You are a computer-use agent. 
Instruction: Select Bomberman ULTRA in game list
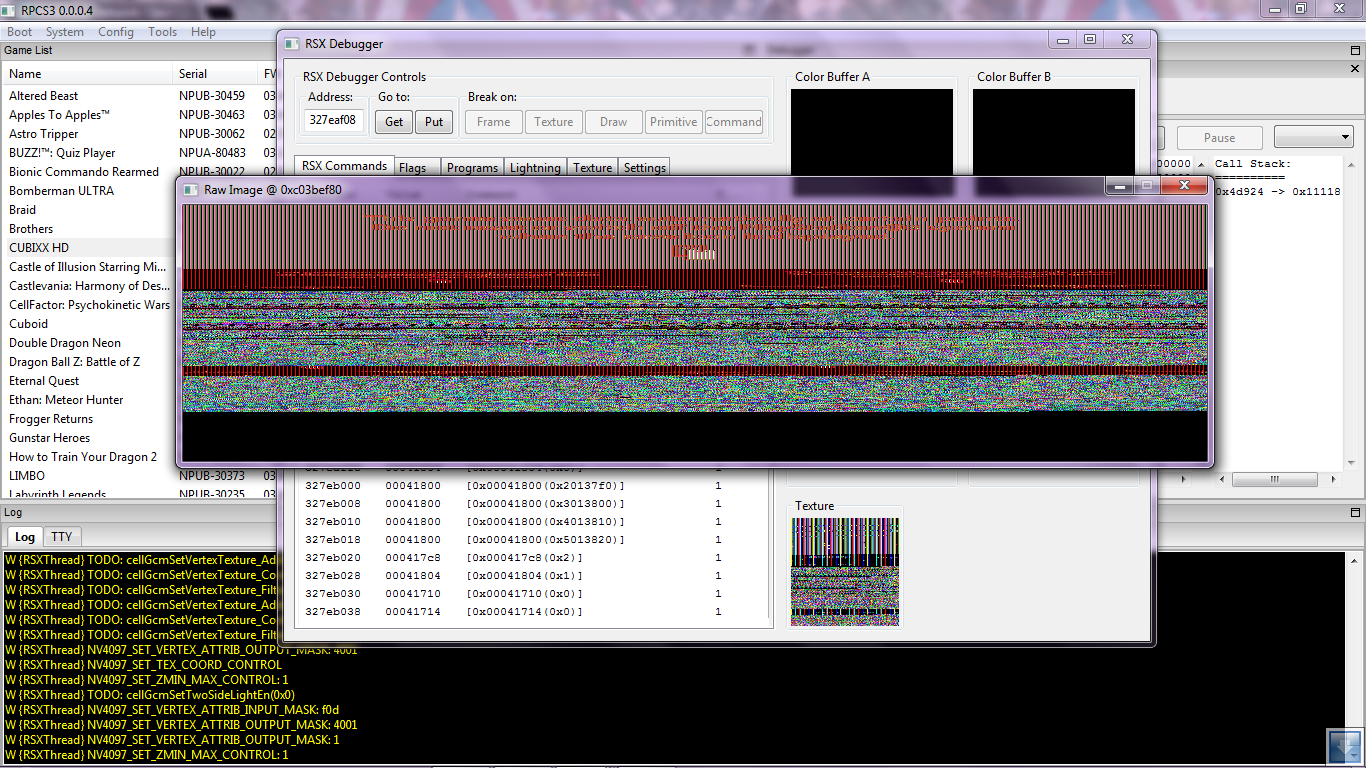click(61, 191)
